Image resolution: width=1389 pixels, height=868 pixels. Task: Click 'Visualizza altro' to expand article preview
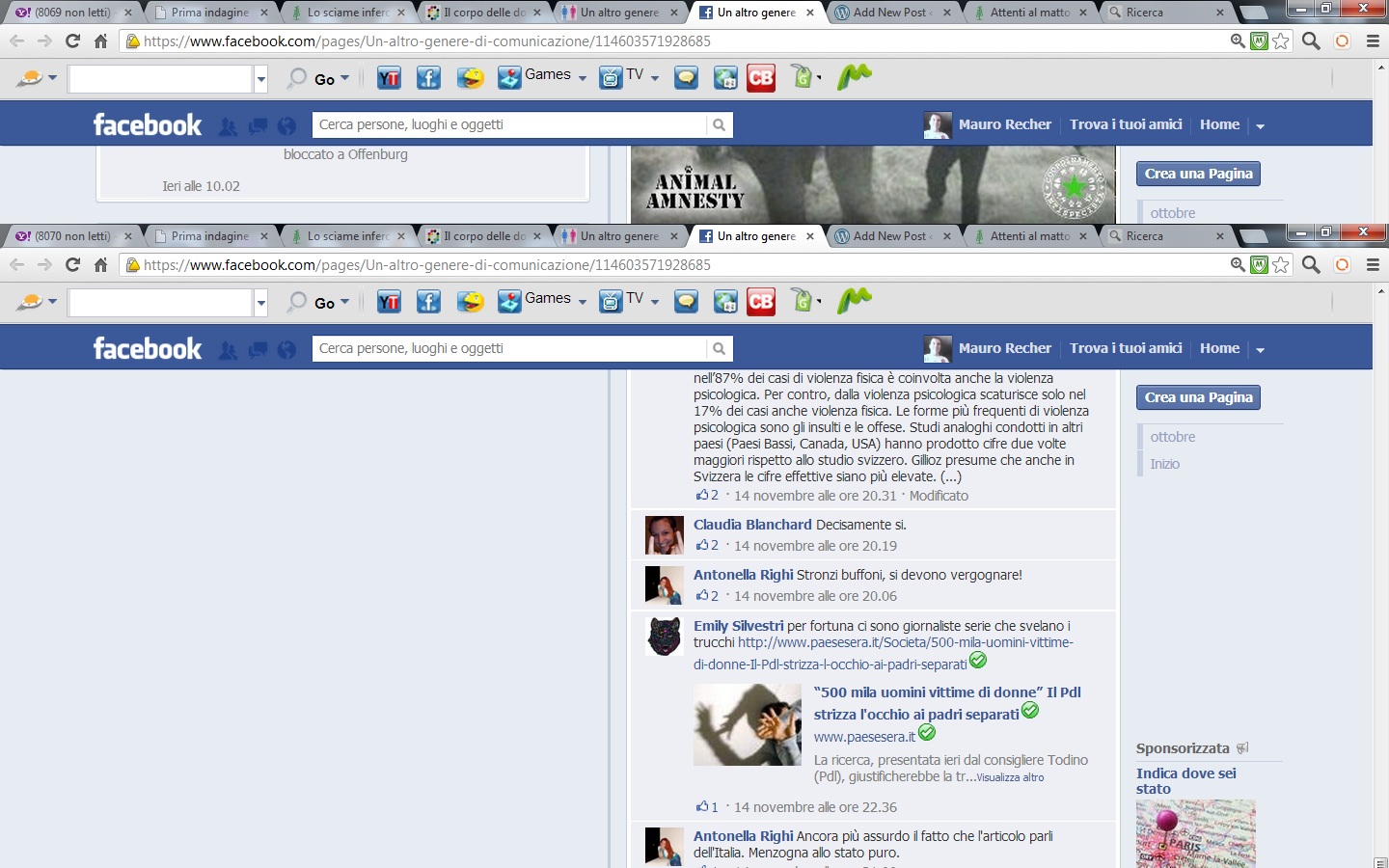(1010, 777)
